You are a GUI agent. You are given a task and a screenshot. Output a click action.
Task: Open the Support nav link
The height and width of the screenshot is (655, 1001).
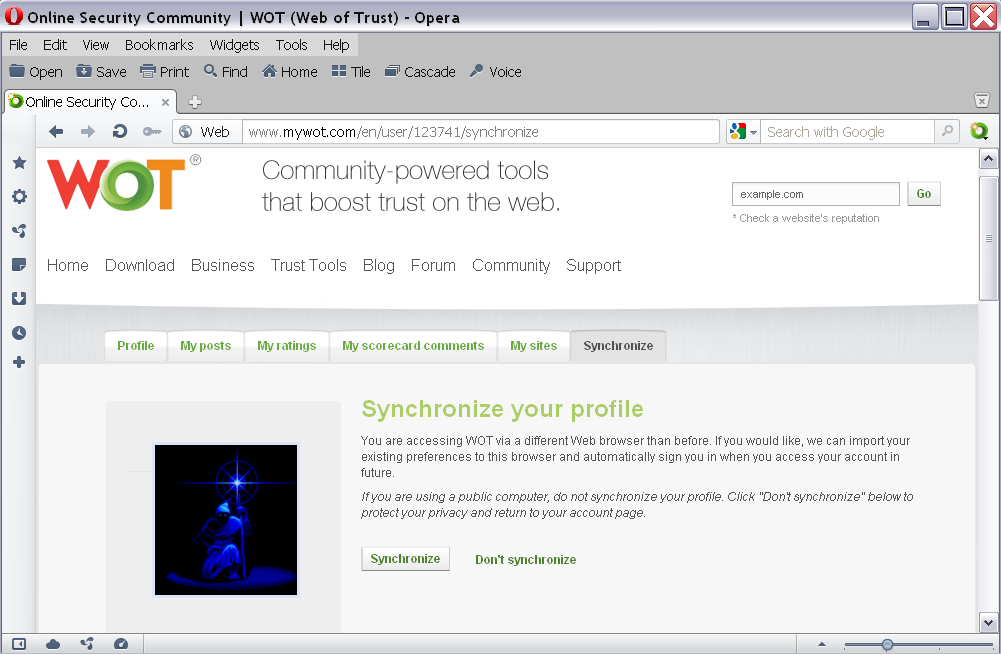coord(593,266)
